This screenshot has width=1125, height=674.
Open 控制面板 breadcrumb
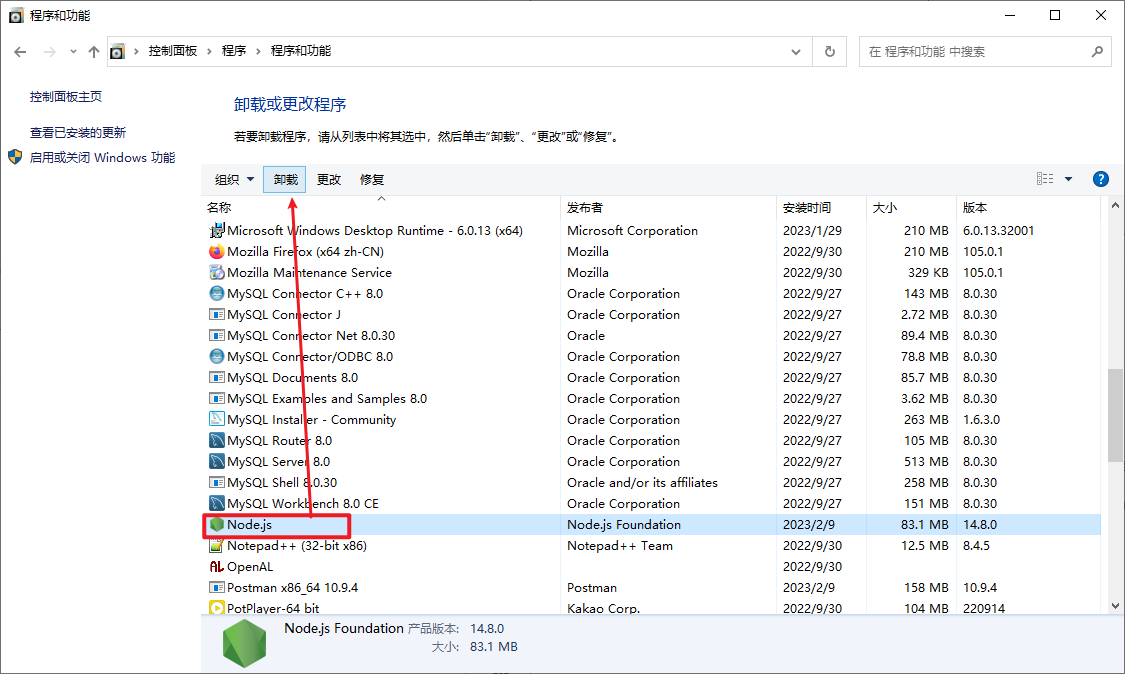tap(173, 51)
